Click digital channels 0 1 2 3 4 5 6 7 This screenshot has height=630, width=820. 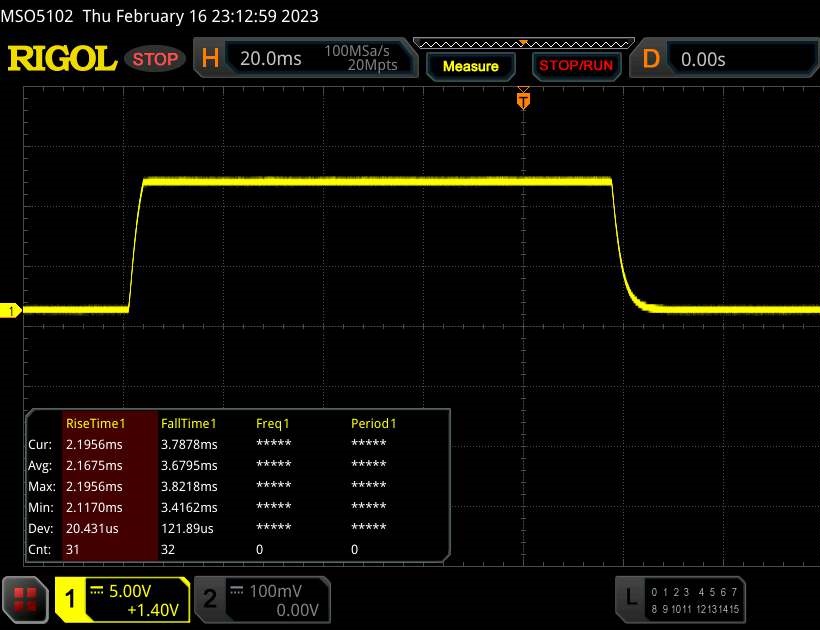pos(694,592)
